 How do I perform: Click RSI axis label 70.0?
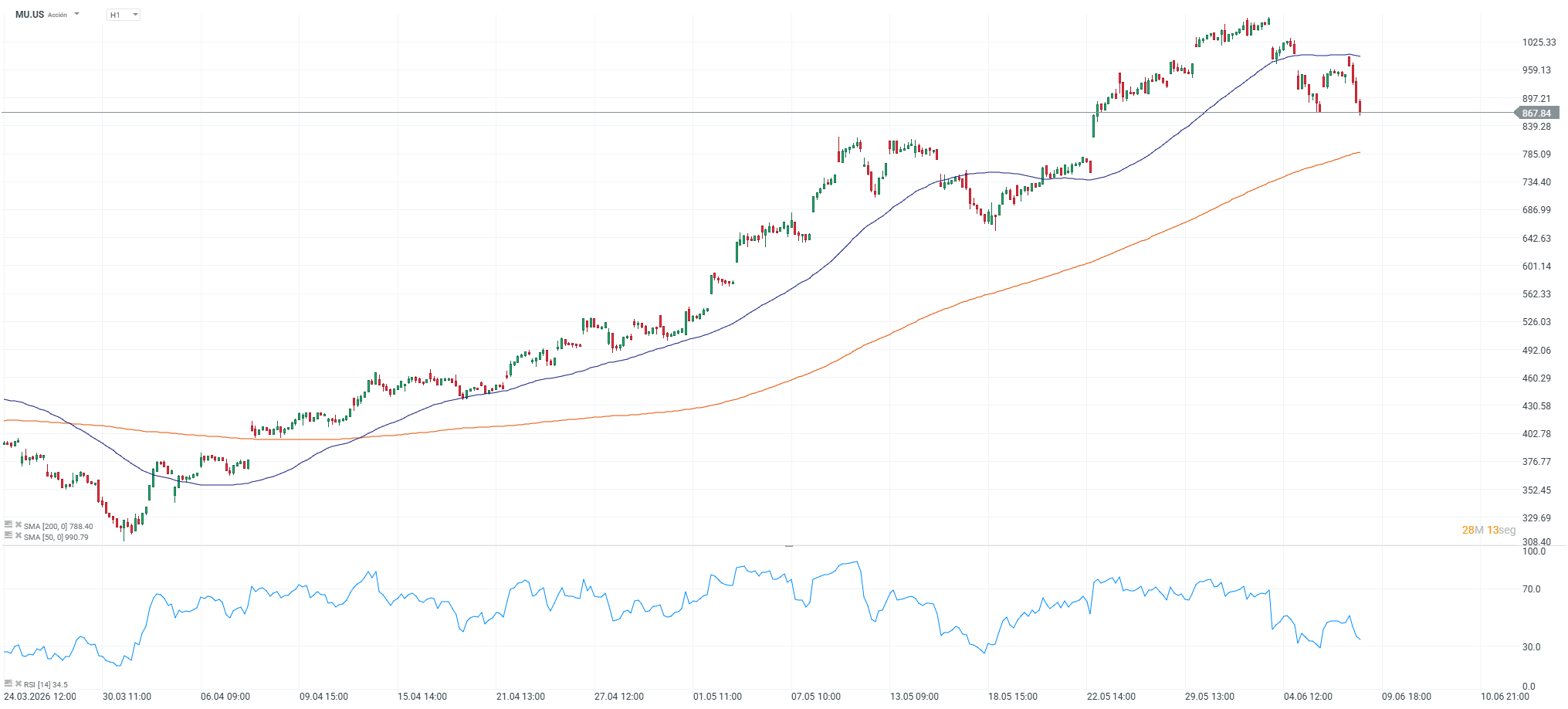tap(1531, 589)
